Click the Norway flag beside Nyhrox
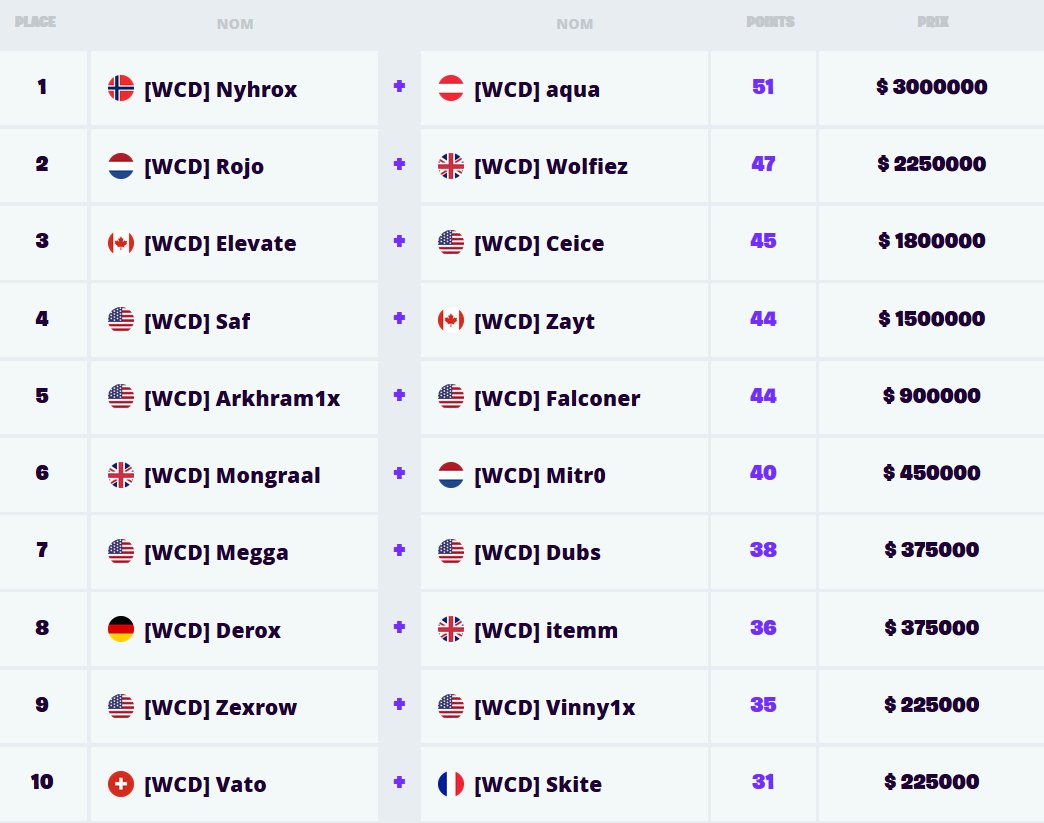 (x=121, y=88)
